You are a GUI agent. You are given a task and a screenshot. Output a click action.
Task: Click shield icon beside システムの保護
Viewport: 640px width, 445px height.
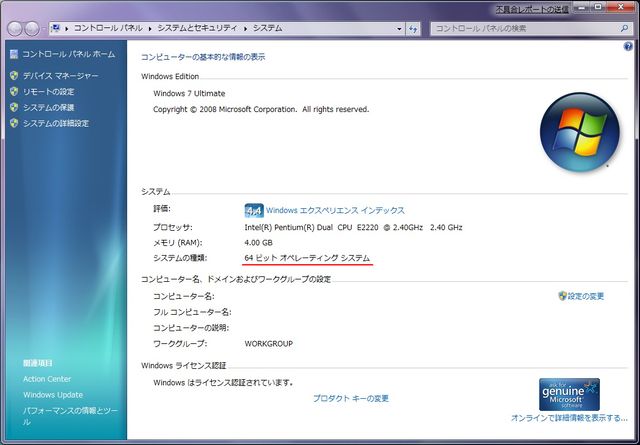point(14,107)
